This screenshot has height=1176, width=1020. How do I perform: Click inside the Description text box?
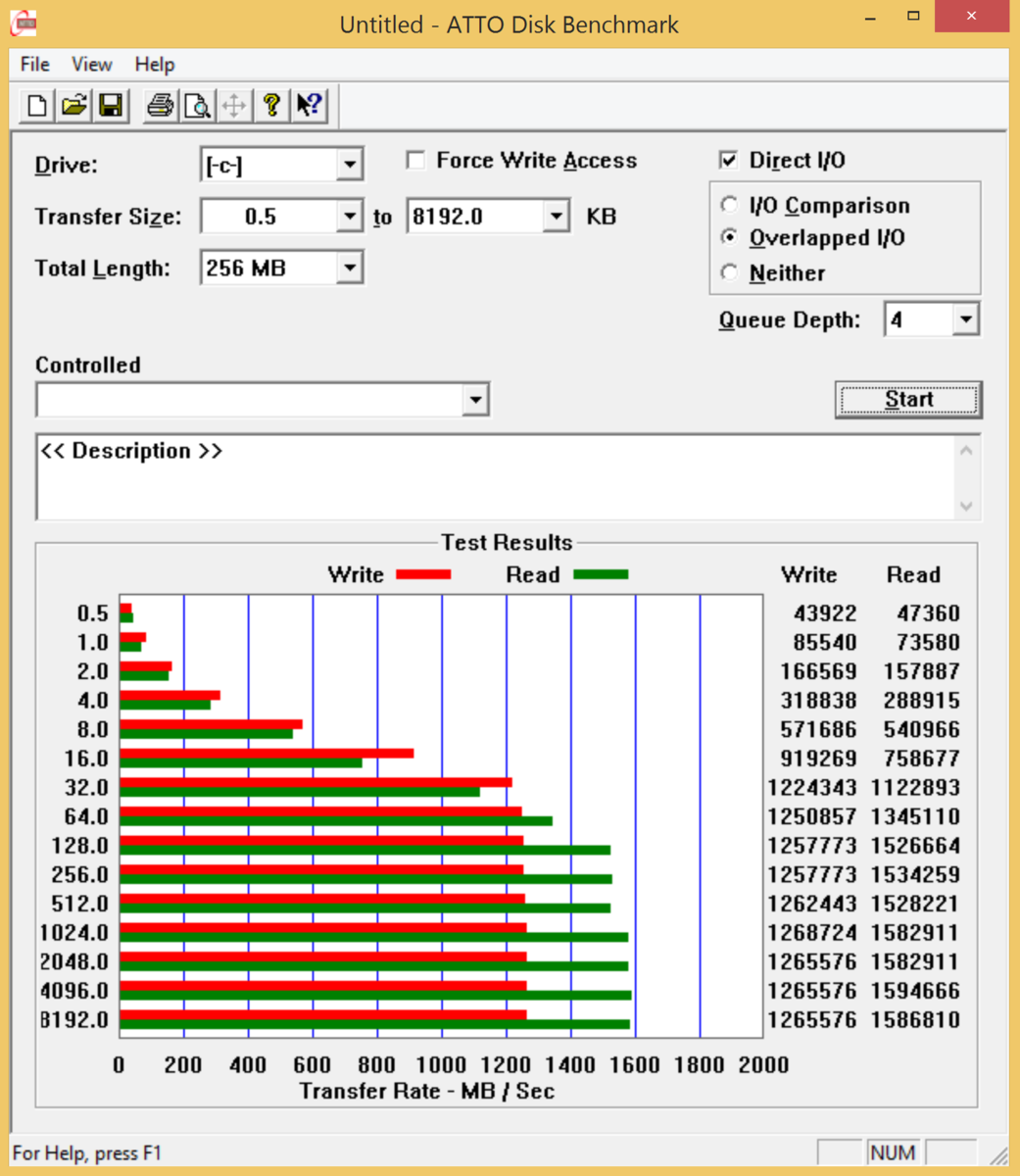(496, 477)
